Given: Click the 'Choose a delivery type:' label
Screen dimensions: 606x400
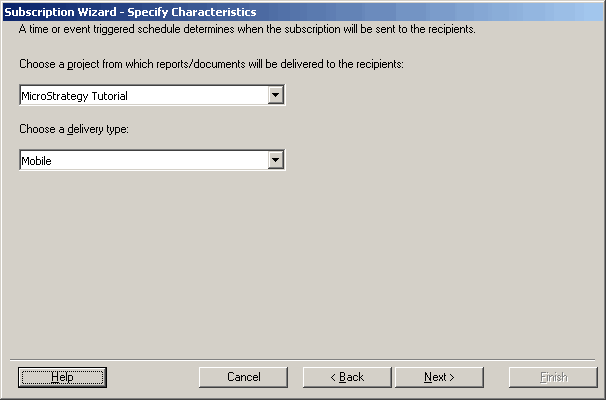Looking at the screenshot, I should [x=75, y=129].
